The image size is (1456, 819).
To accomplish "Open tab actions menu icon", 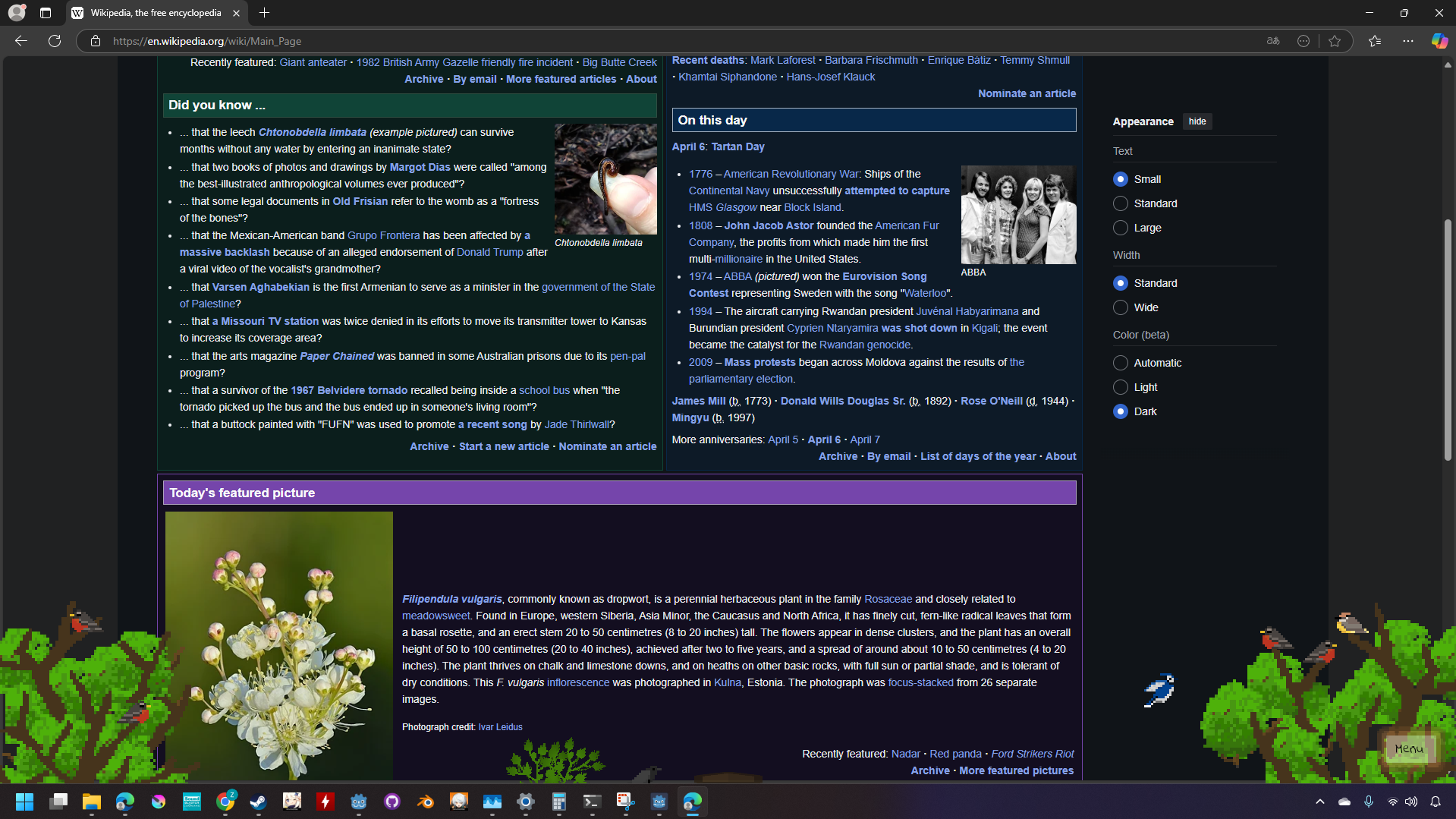I will (x=46, y=13).
